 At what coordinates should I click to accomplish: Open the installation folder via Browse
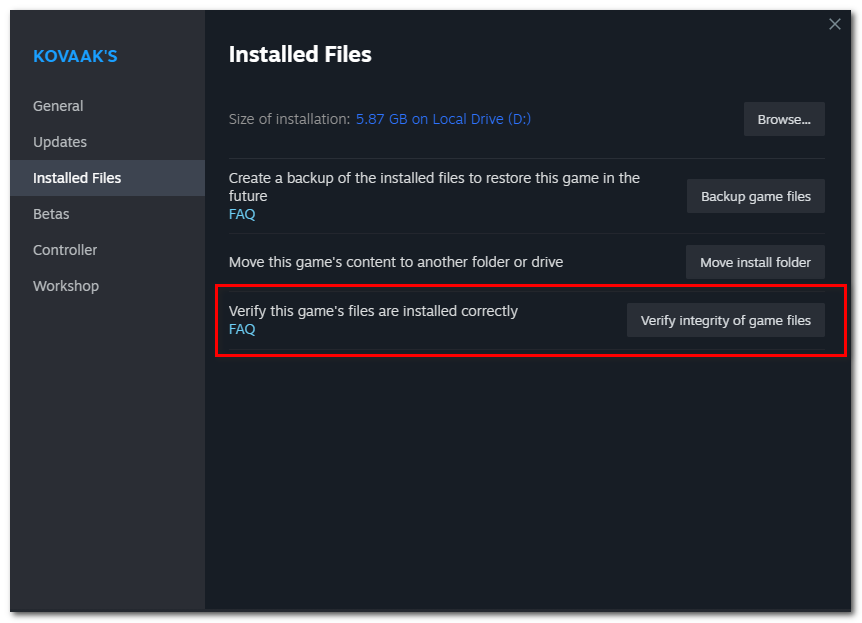[x=784, y=118]
